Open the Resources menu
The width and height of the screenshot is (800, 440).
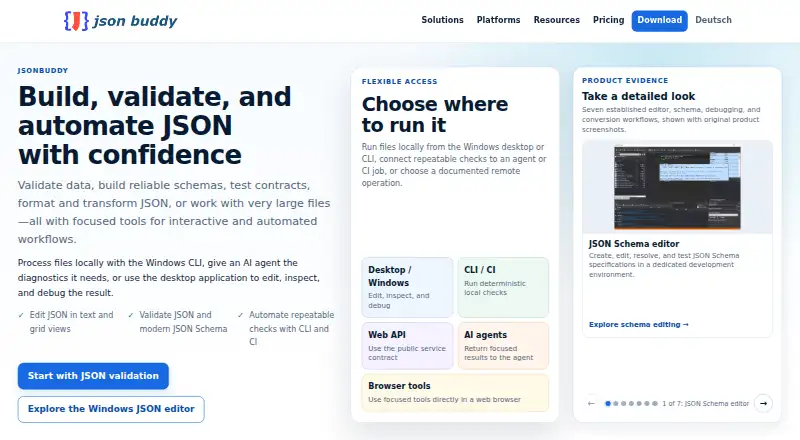557,20
